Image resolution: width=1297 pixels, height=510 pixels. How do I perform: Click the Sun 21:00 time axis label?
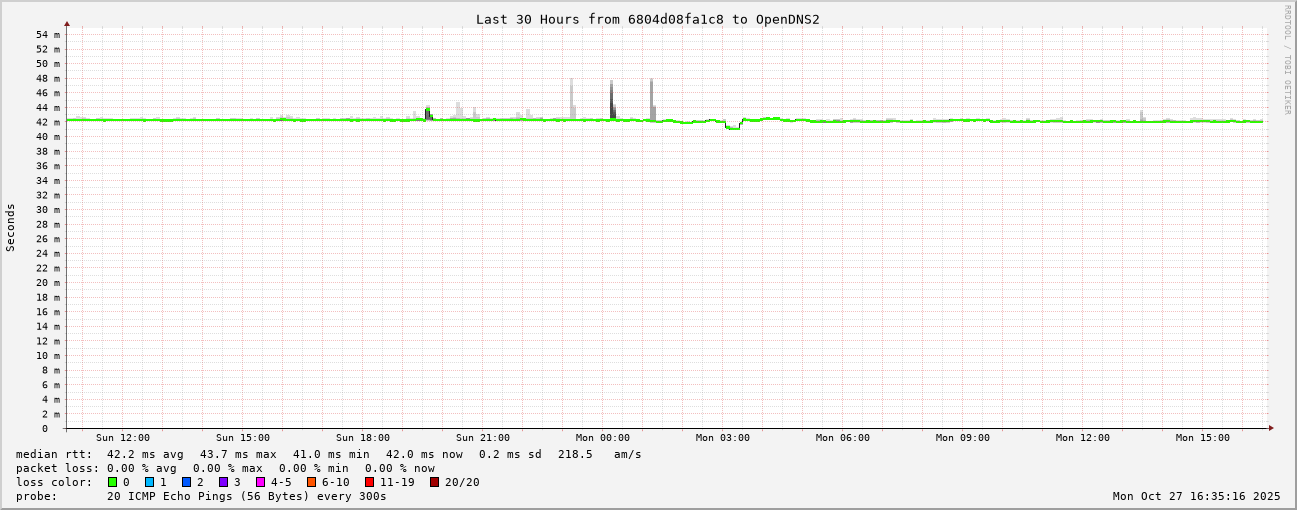pyautogui.click(x=483, y=438)
